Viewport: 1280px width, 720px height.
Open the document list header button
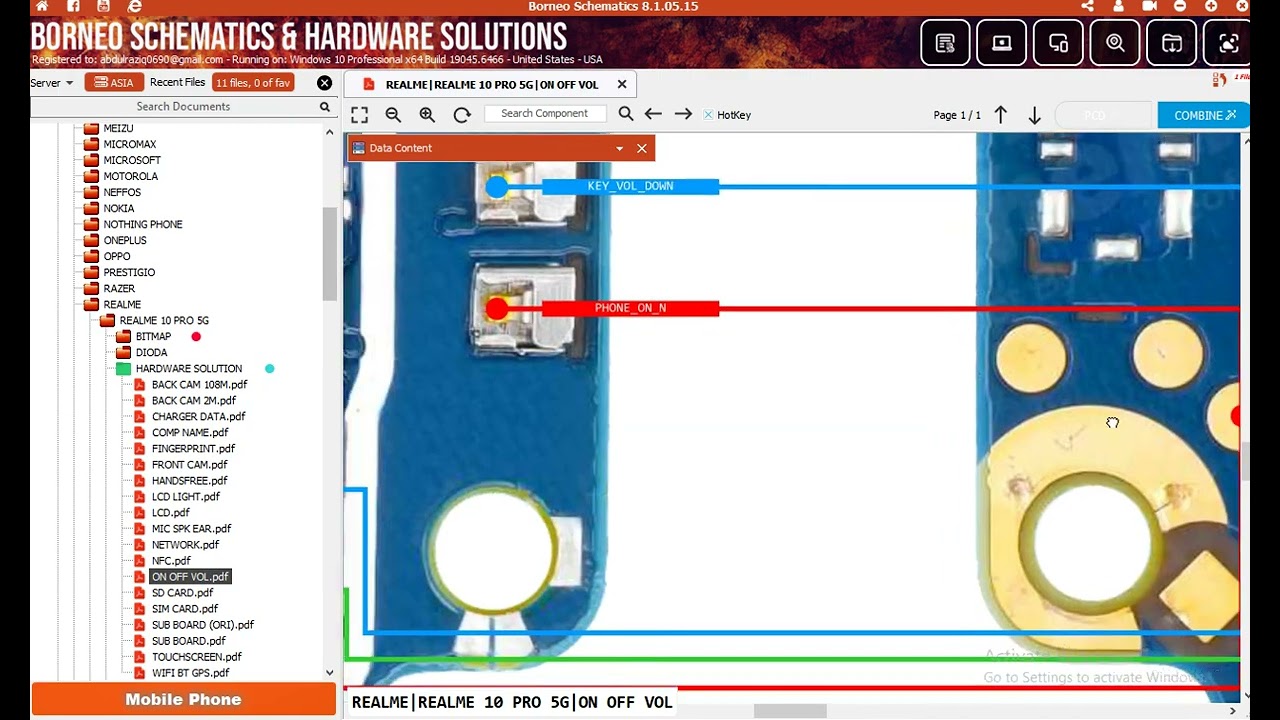[945, 43]
